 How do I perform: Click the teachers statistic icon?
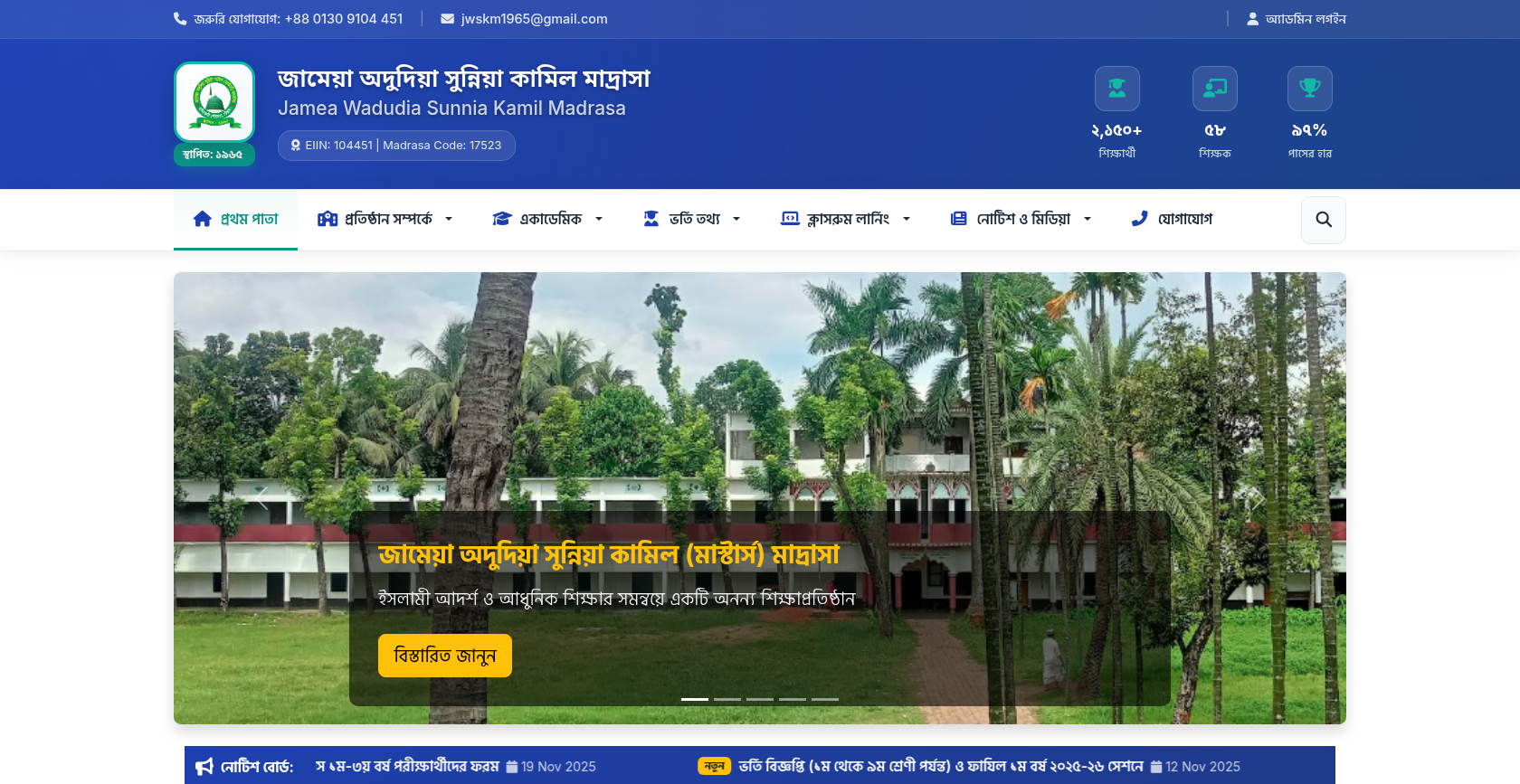point(1214,89)
